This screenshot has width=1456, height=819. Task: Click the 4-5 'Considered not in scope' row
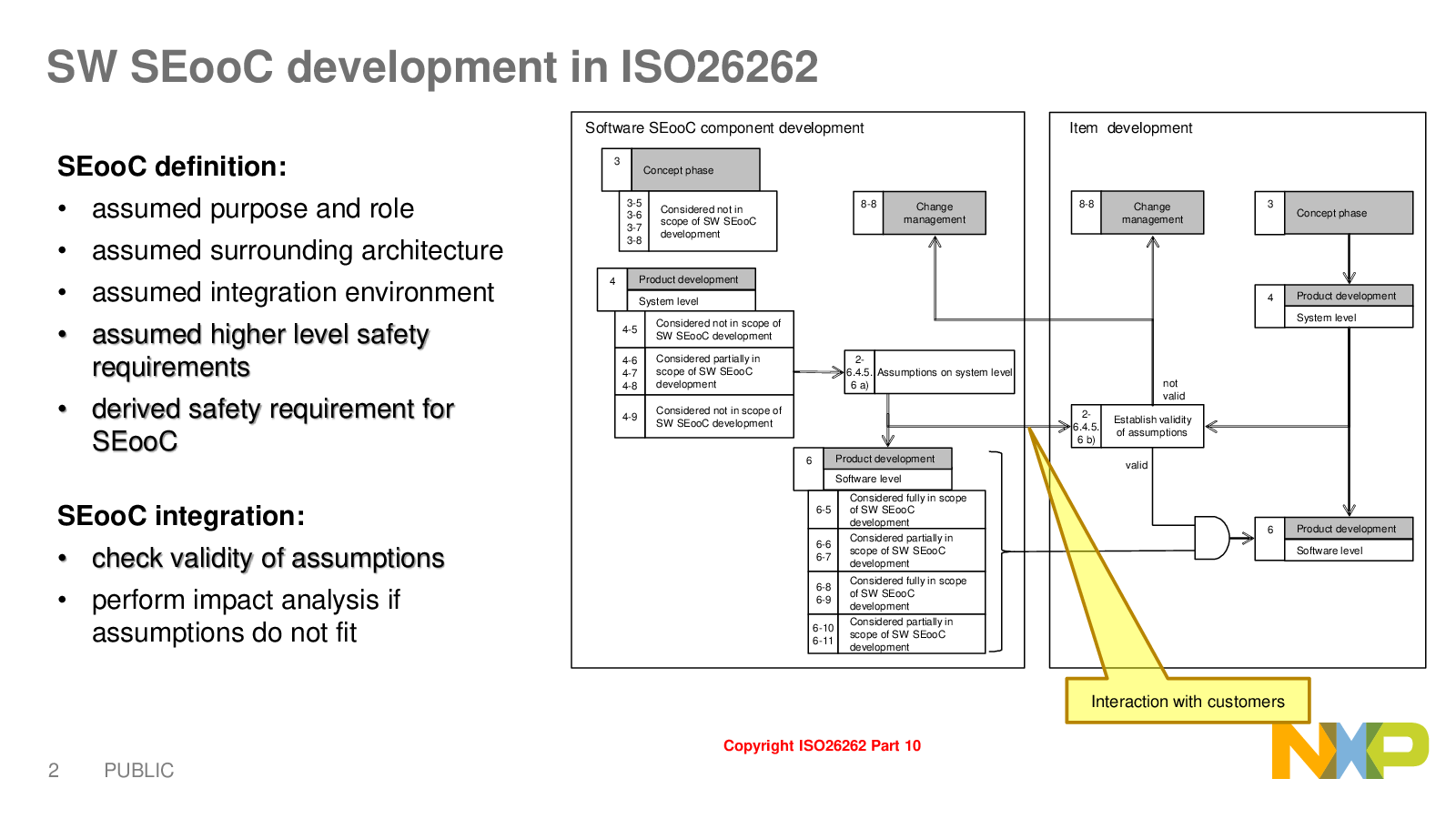pos(704,329)
